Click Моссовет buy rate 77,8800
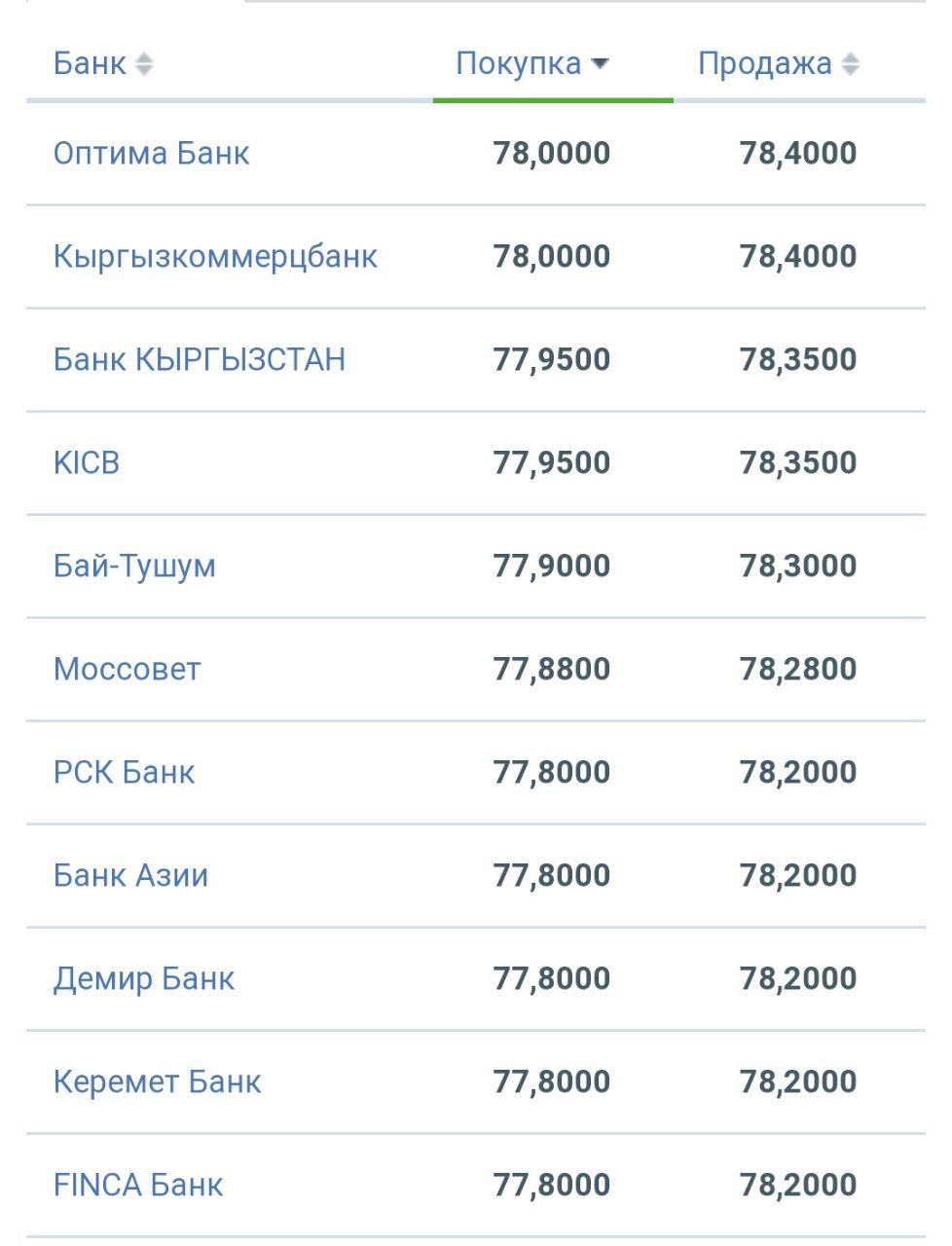This screenshot has height=1246, width=952. (x=552, y=670)
